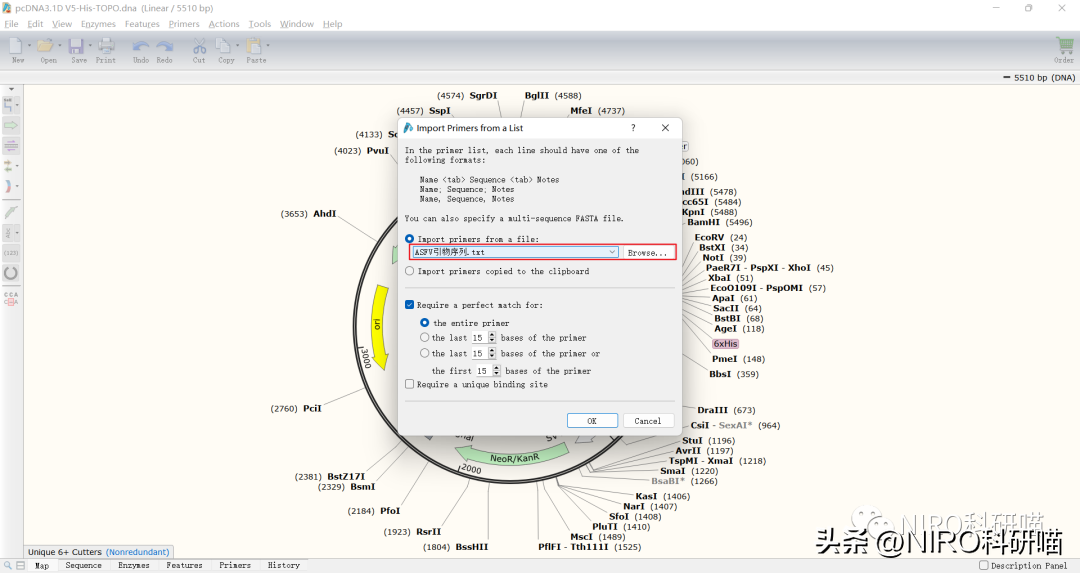
Task: Expand the Open button dropdown arrow
Action: (x=60, y=46)
